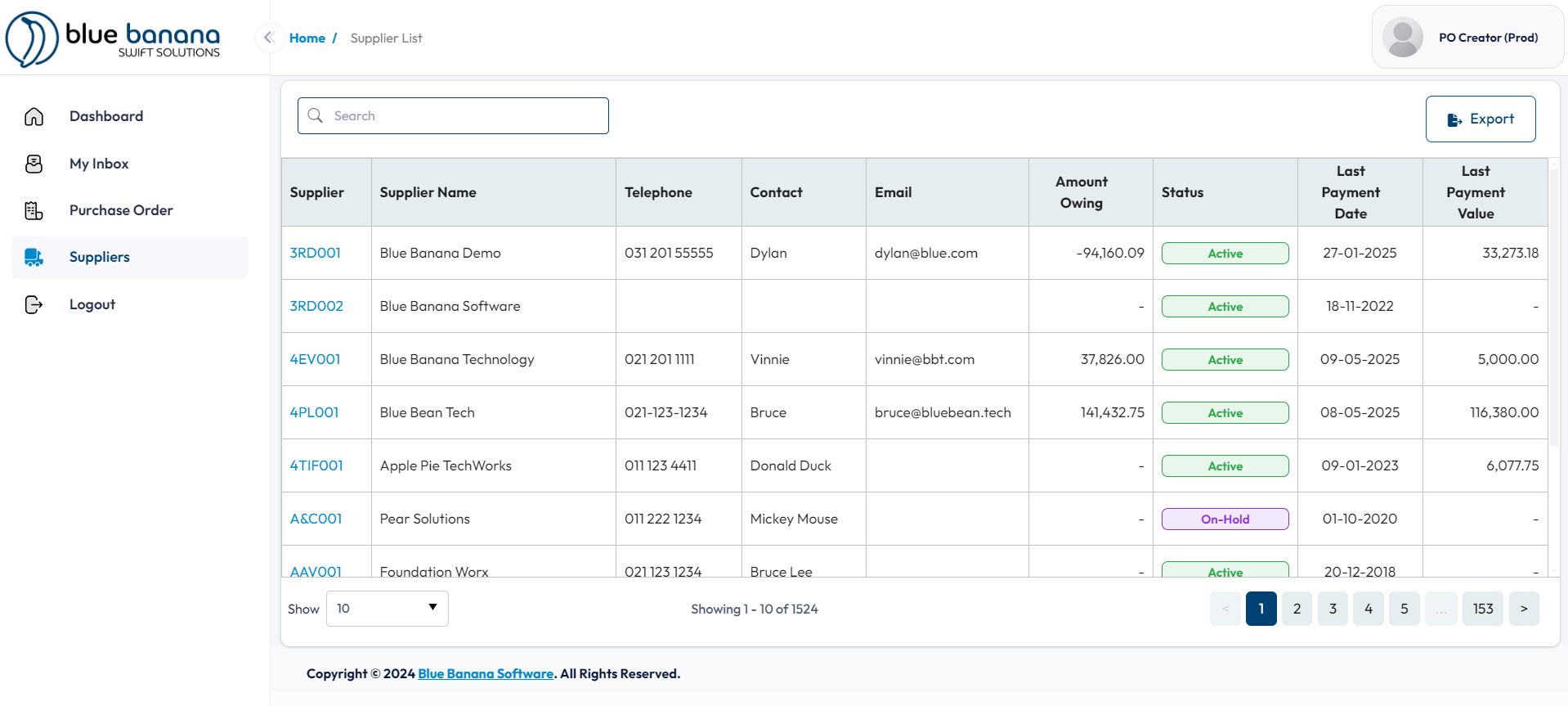This screenshot has height=706, width=1568.
Task: Click the contact Mickey Mouse
Action: point(794,519)
